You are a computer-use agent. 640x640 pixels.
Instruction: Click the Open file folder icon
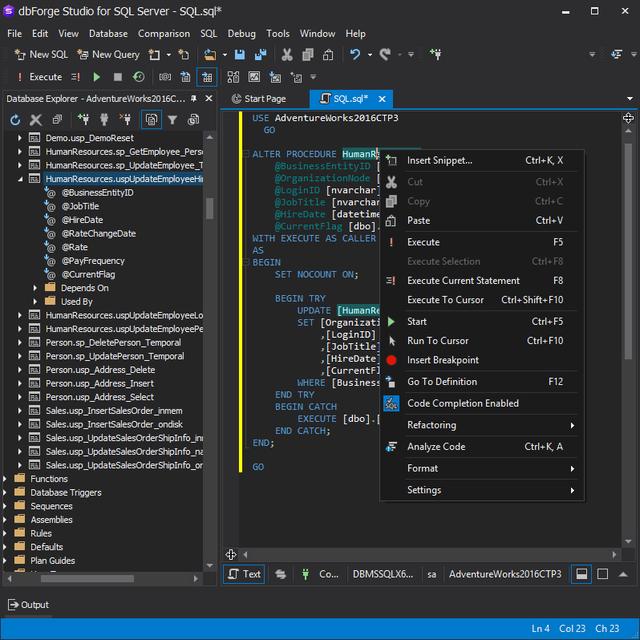point(210,54)
